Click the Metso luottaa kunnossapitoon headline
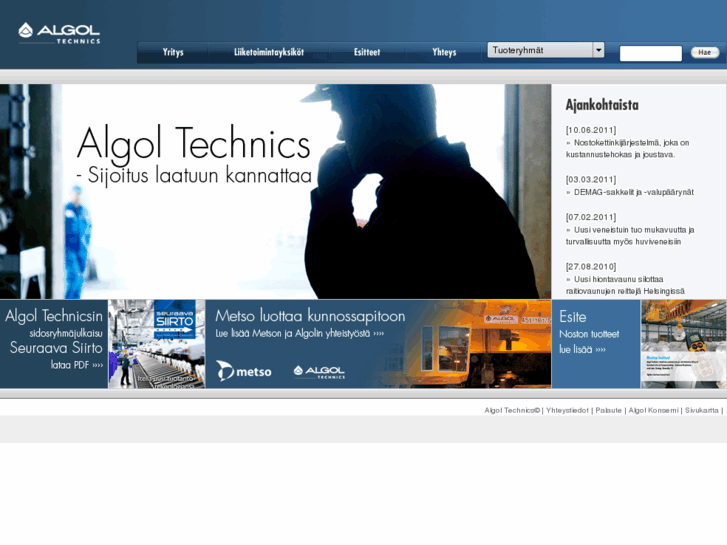The height and width of the screenshot is (545, 727). (x=310, y=316)
